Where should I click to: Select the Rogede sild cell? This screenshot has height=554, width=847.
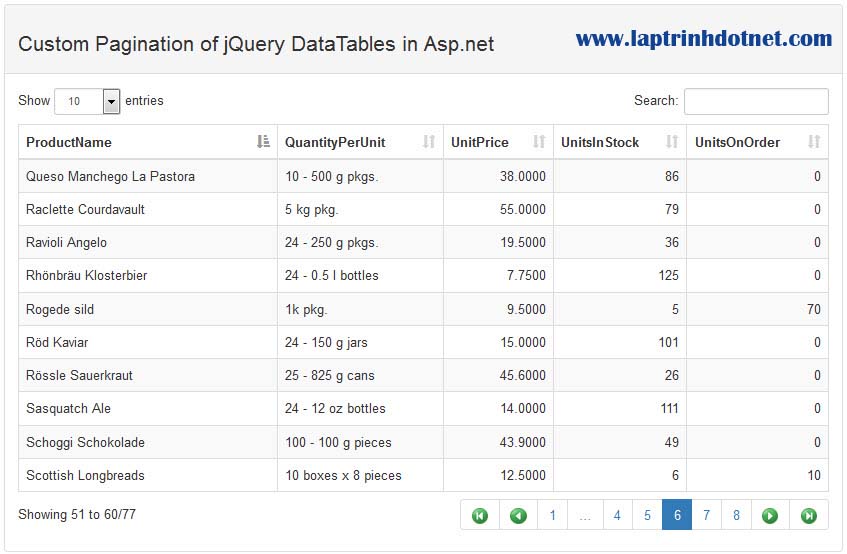pyautogui.click(x=148, y=309)
